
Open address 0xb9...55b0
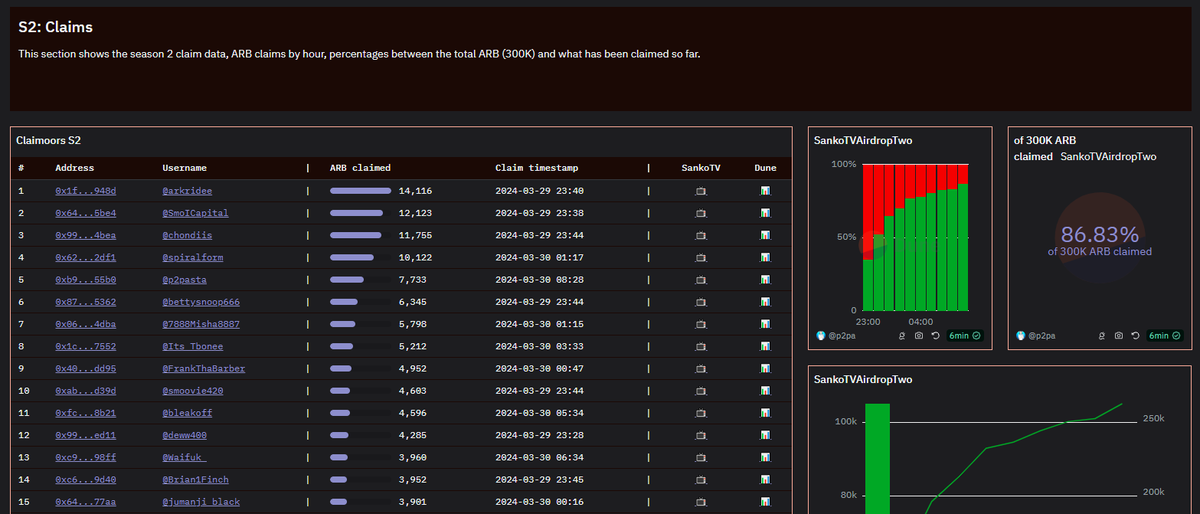pos(86,279)
